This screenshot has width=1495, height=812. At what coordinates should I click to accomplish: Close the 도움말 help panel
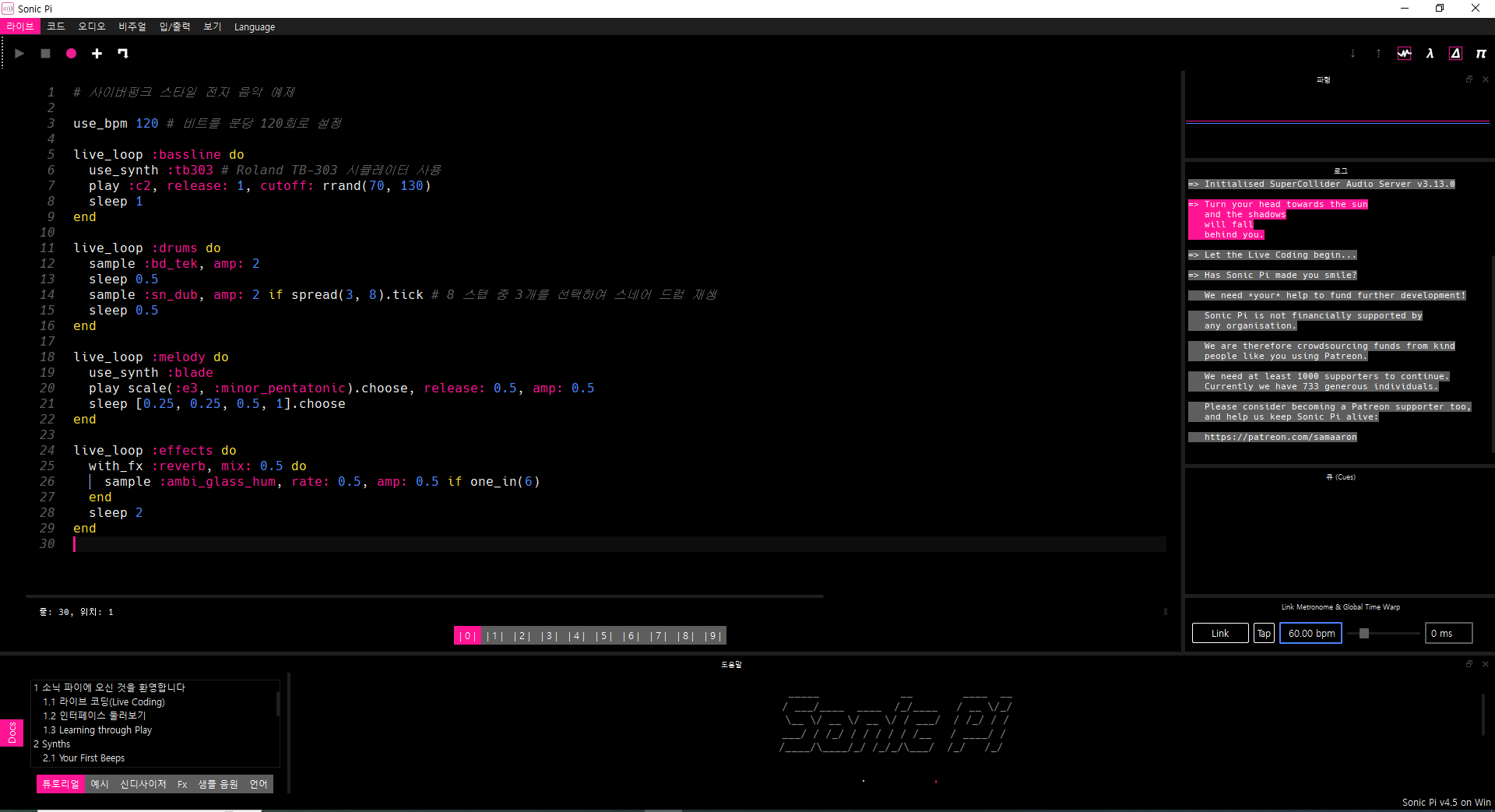click(1485, 664)
